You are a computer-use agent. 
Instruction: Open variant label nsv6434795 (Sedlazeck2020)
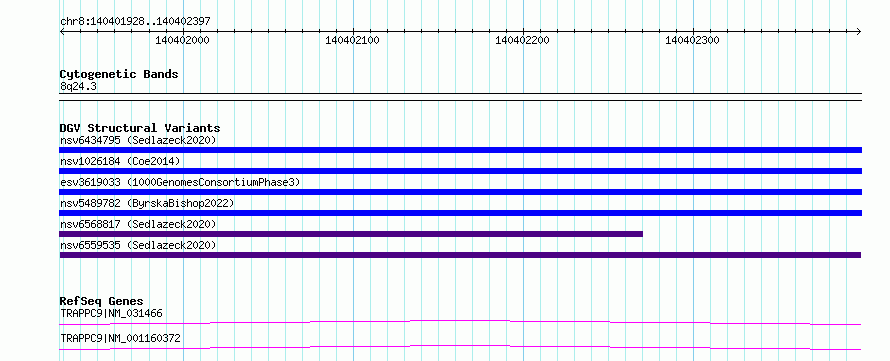[138, 140]
